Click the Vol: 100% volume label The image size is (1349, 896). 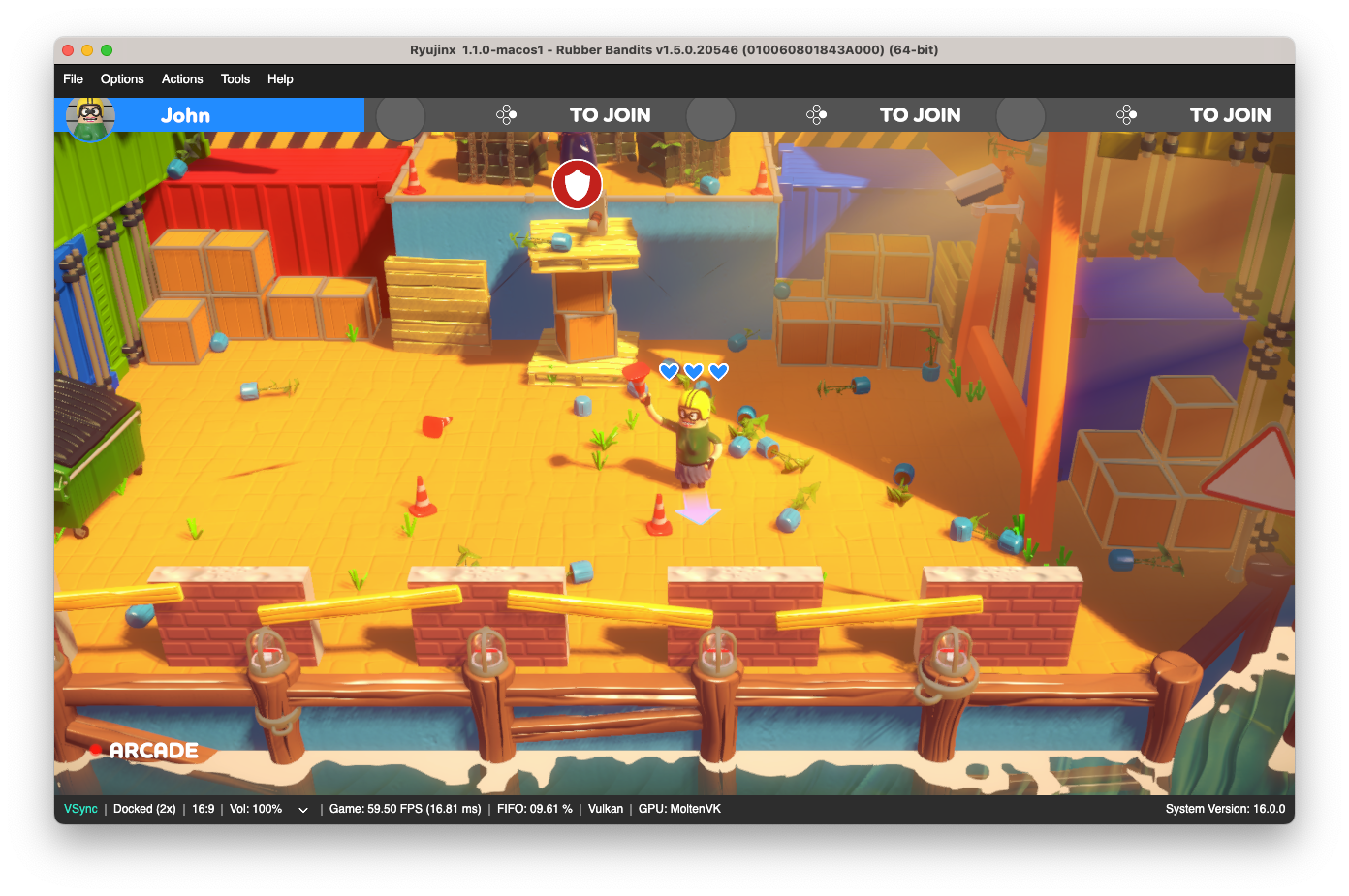pyautogui.click(x=256, y=809)
